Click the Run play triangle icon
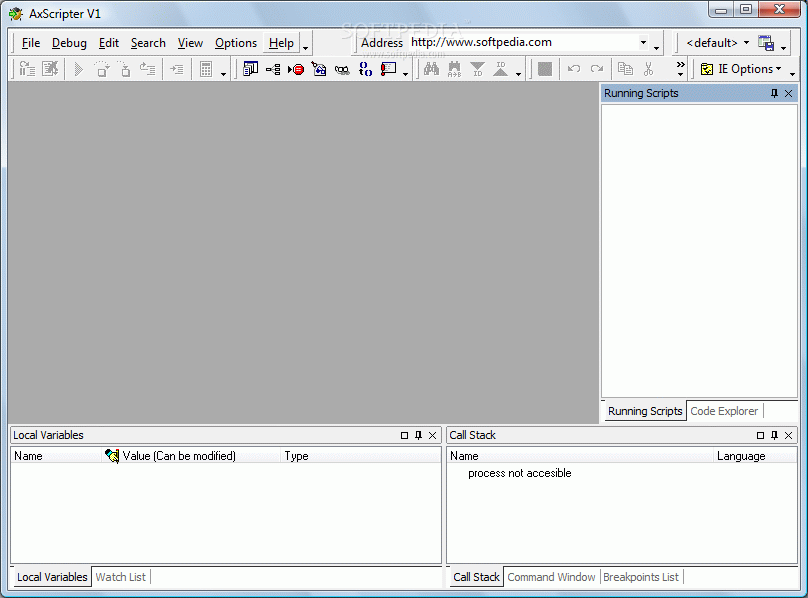 pos(79,69)
